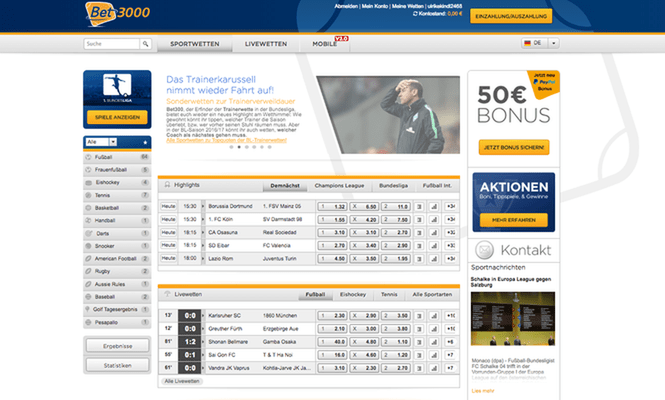
Task: Click info icon for Borussia Dortmund row
Action: click(x=419, y=207)
